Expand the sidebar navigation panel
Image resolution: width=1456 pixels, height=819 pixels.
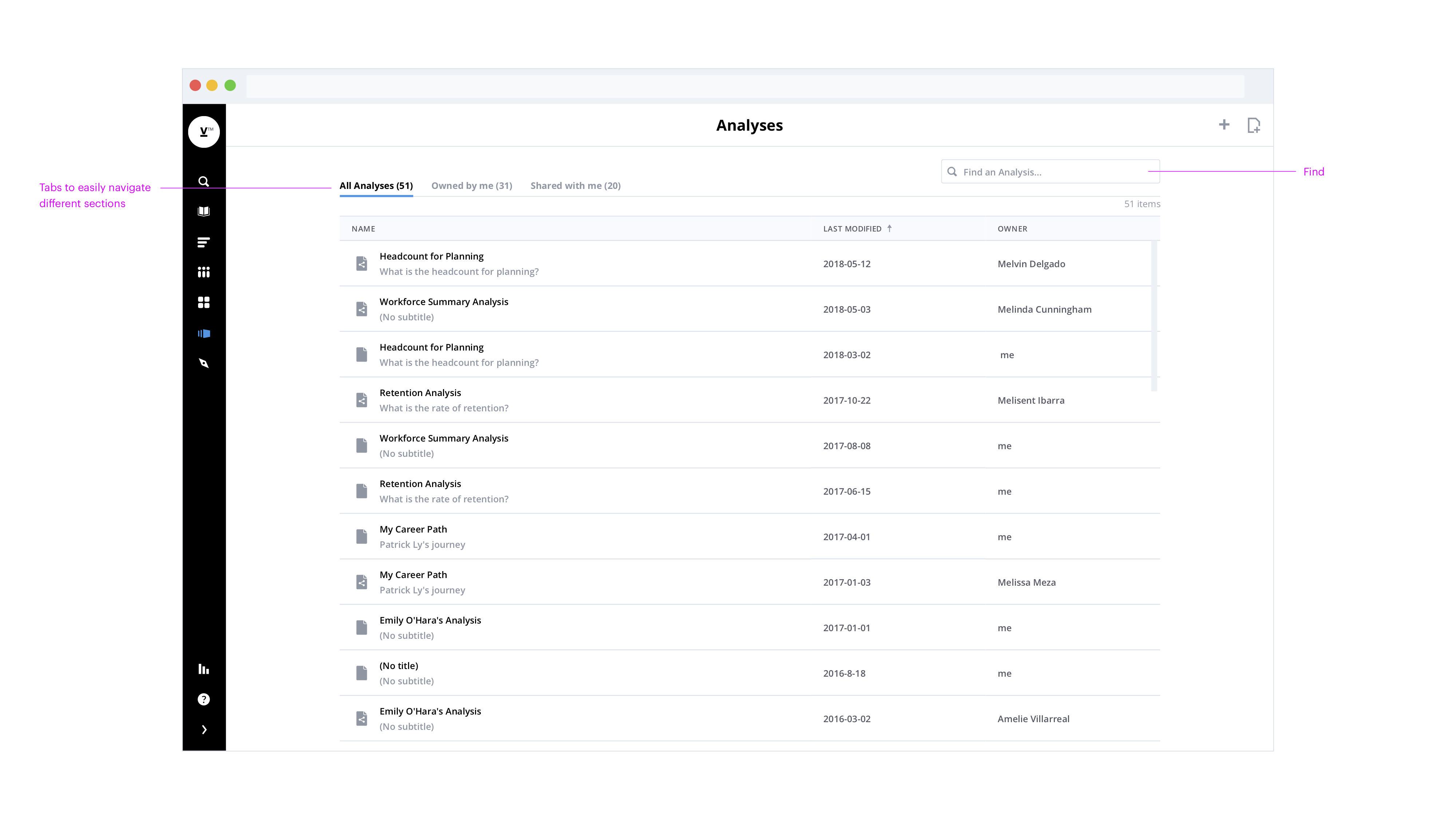[x=204, y=729]
